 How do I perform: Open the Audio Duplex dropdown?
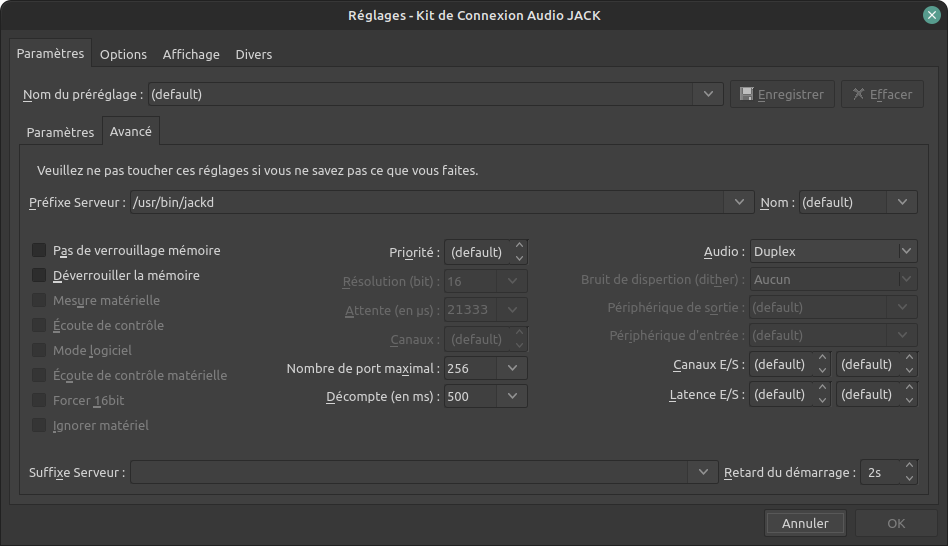tap(906, 252)
